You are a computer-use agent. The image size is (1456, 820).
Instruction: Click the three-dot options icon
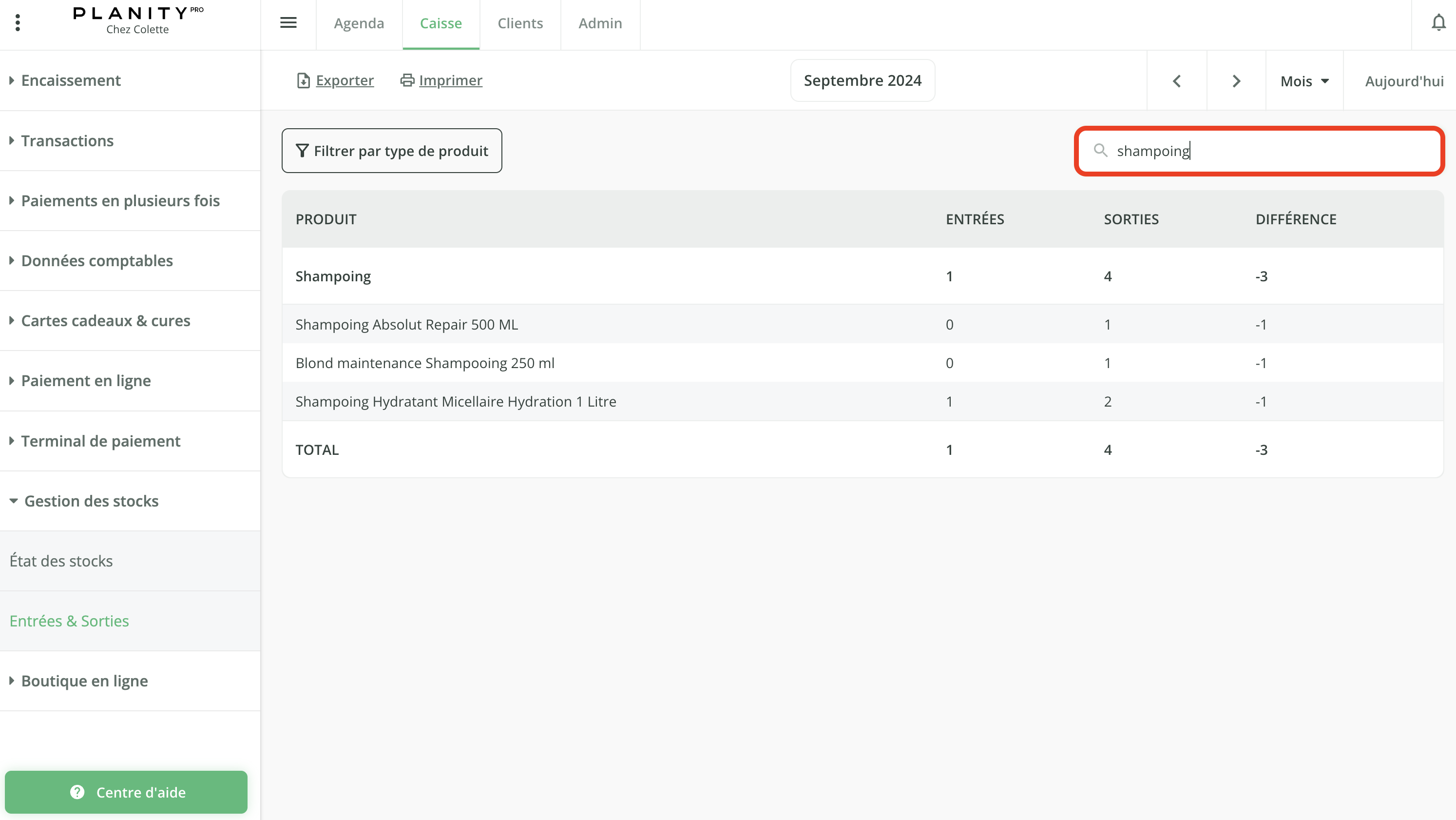18,23
